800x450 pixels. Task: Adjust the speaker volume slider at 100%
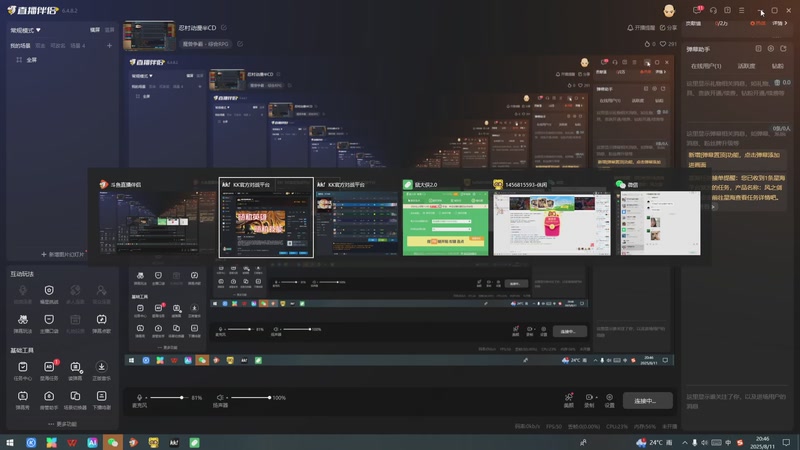[250, 397]
